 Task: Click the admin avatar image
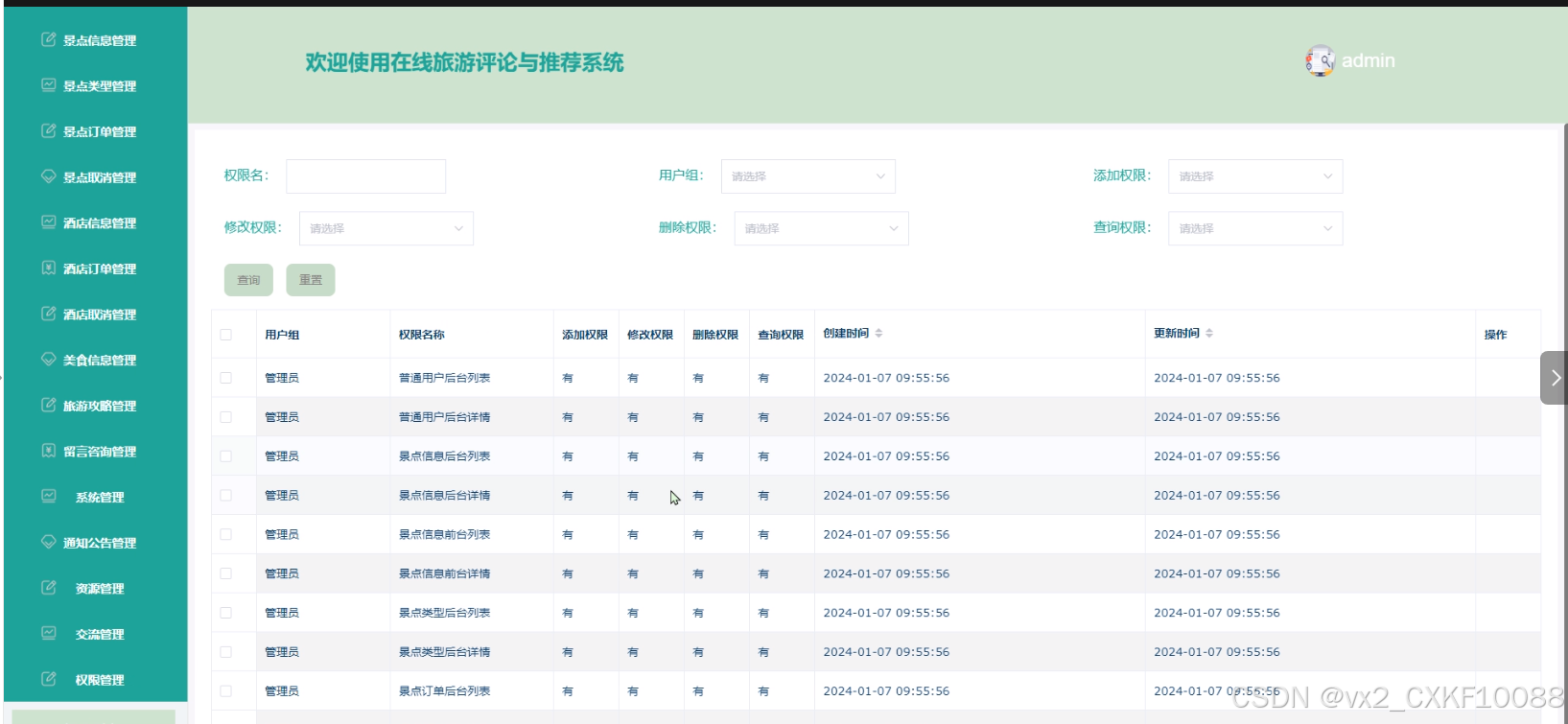[1320, 60]
